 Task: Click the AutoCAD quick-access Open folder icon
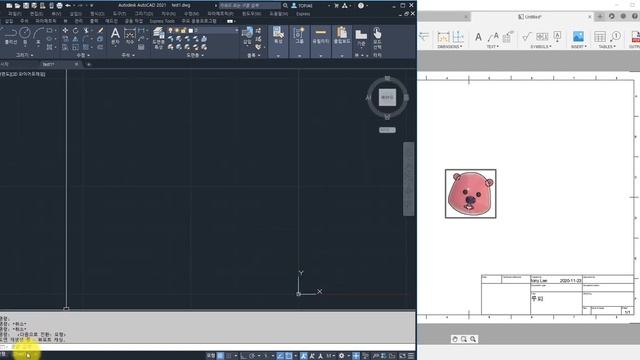17,6
